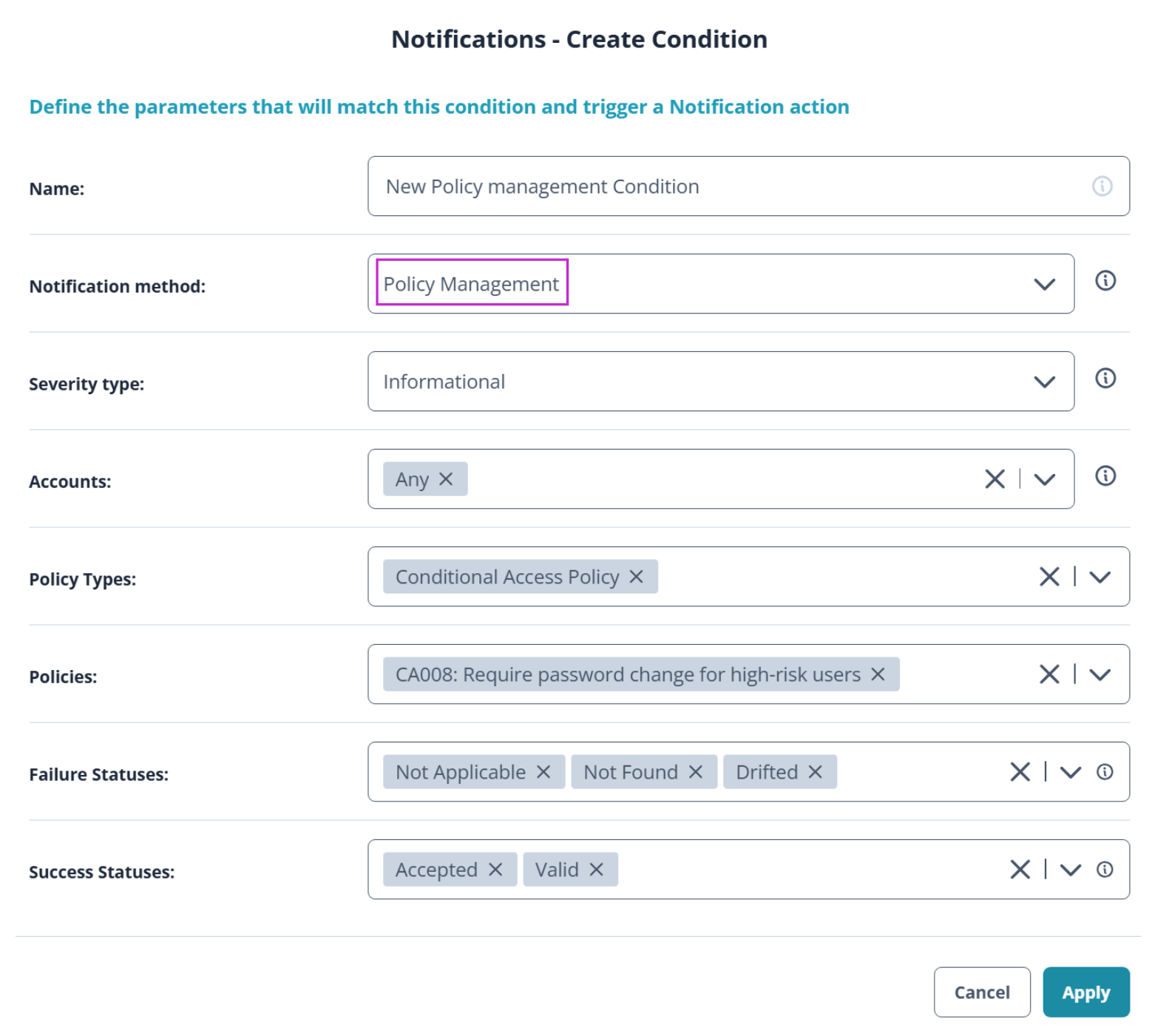
Task: Remove the Drifted status tag
Action: tap(815, 772)
